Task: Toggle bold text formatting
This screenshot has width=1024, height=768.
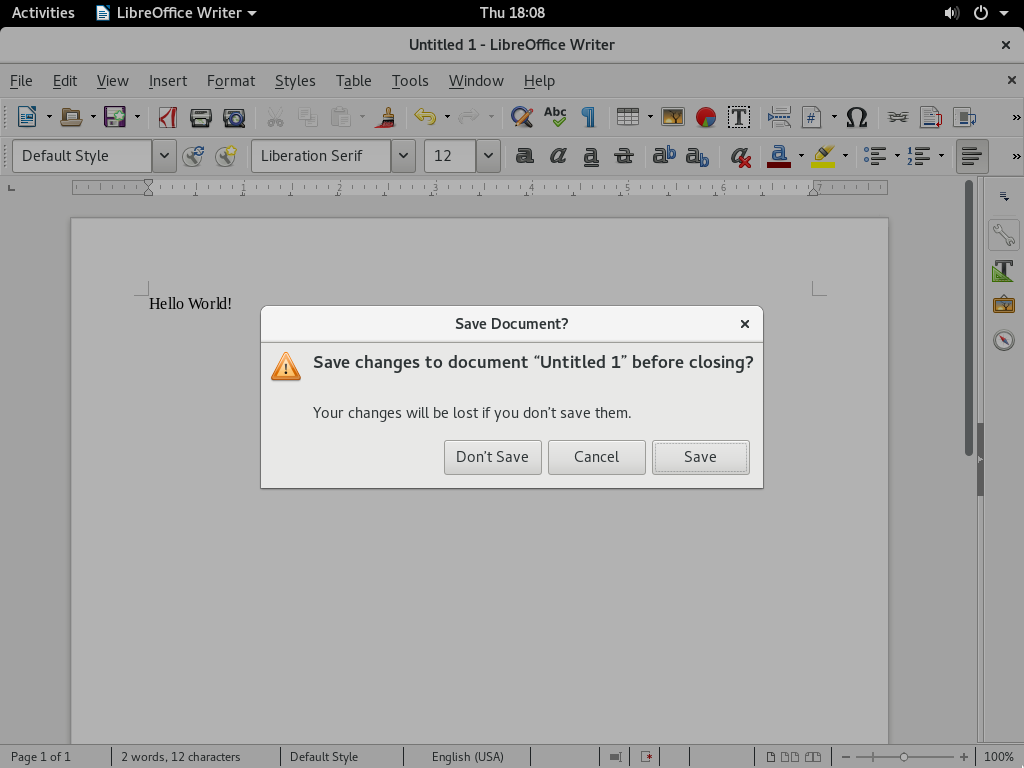Action: coord(524,156)
